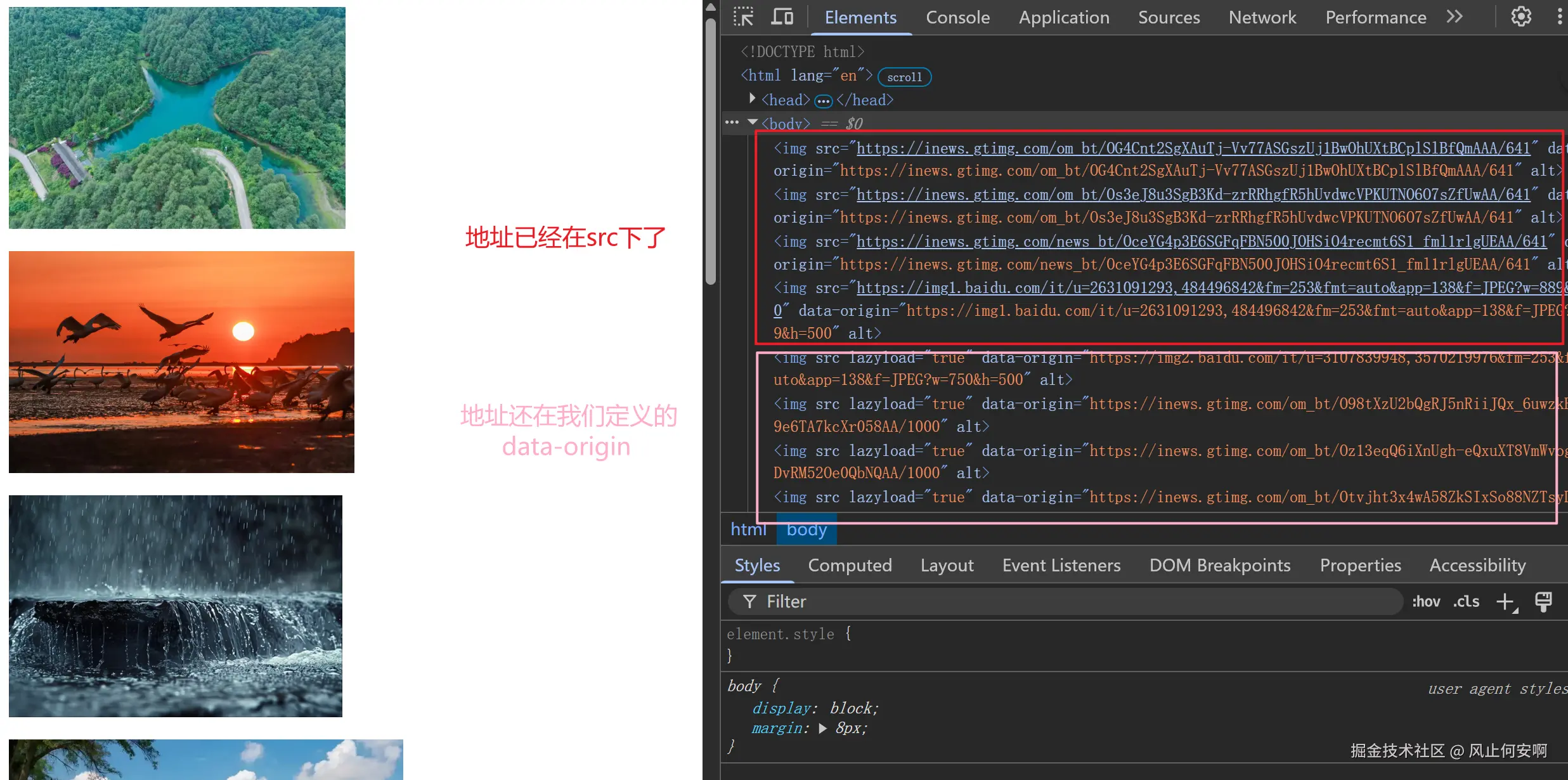Toggle the .cls element classes panel
1568x780 pixels.
(1466, 602)
